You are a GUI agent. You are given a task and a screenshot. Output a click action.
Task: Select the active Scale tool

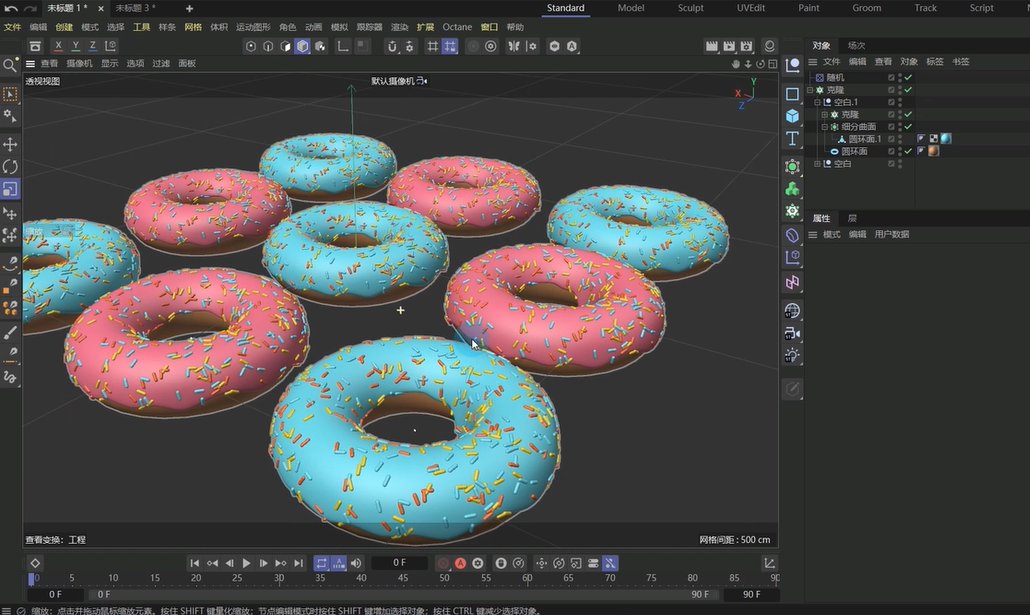click(x=10, y=189)
